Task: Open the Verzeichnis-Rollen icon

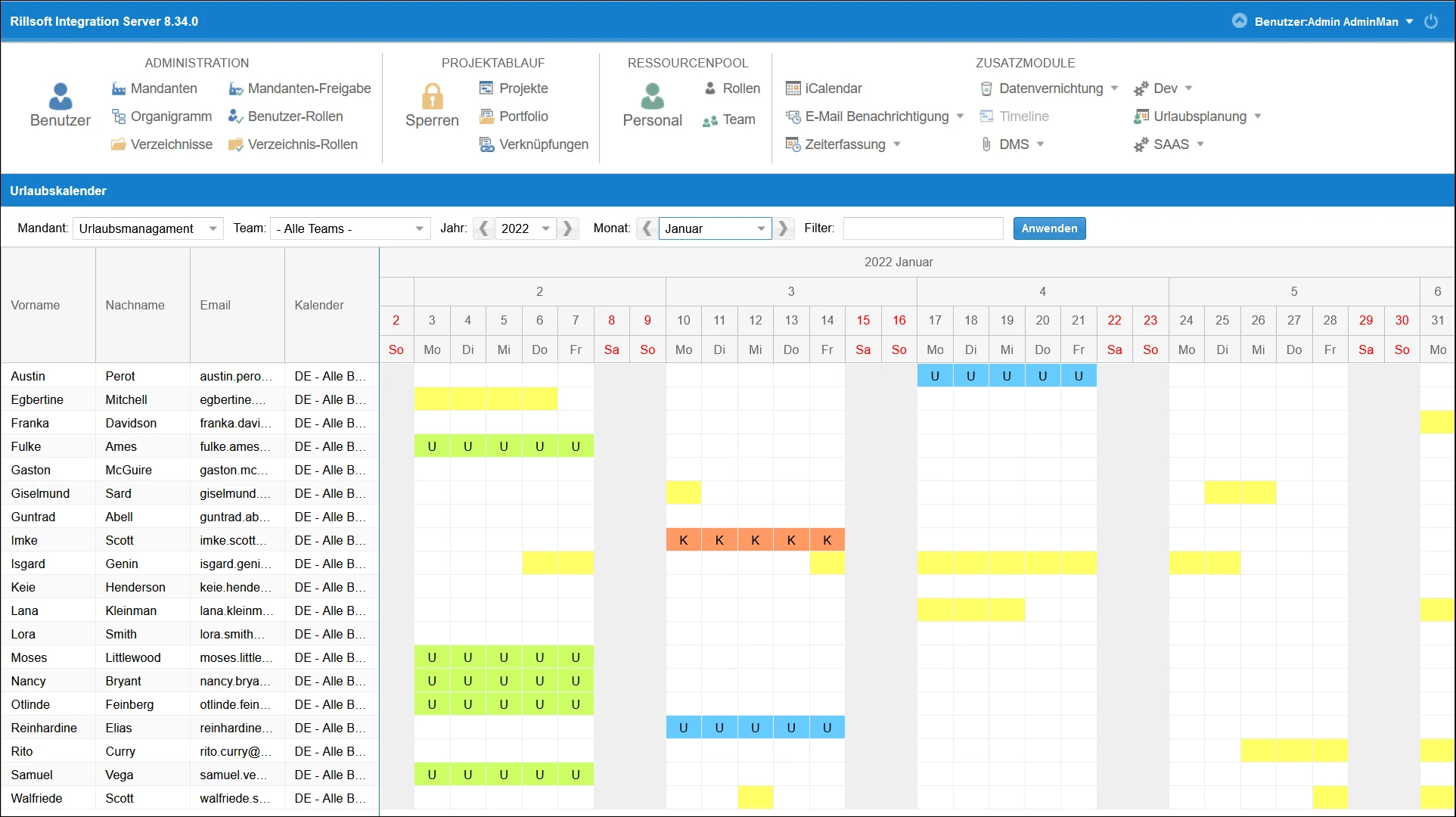Action: [236, 144]
